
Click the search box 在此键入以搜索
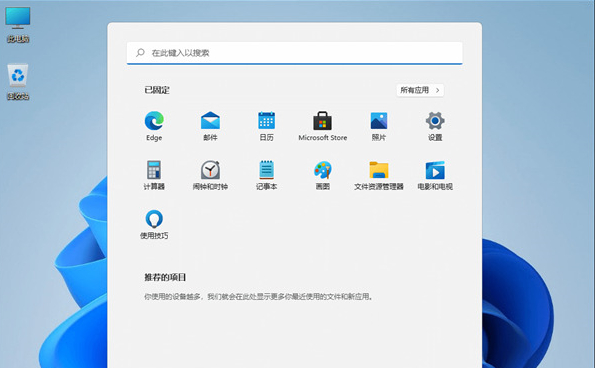(294, 53)
